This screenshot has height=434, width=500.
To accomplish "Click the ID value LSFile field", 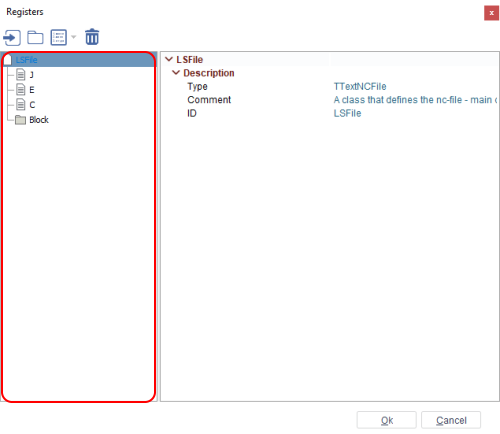I will point(347,113).
